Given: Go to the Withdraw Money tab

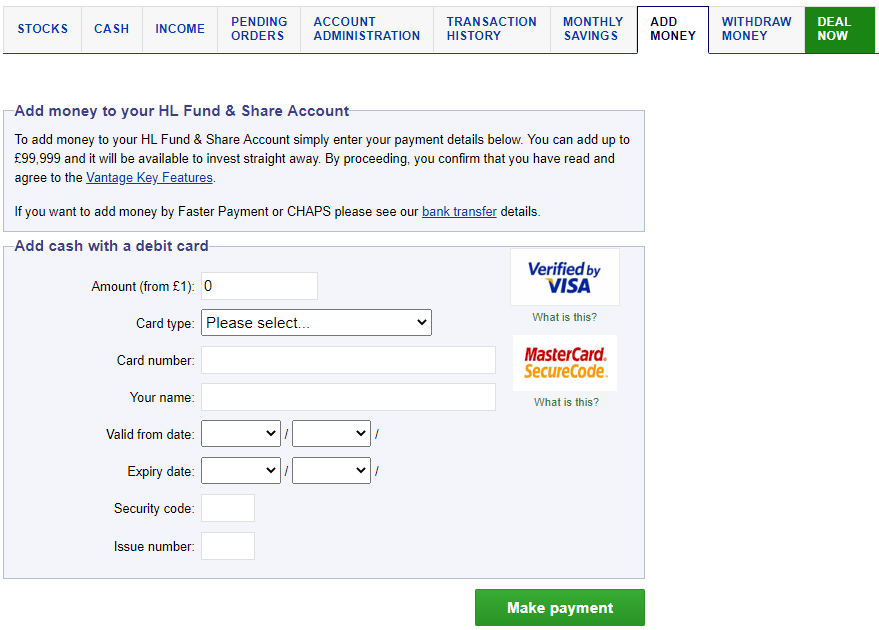Looking at the screenshot, I should pos(756,29).
